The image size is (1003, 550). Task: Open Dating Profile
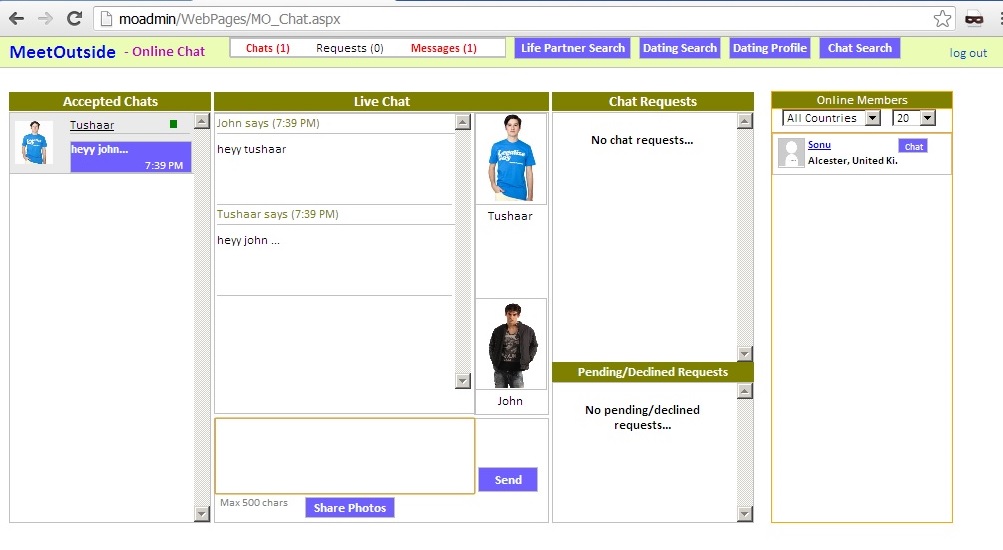click(x=770, y=48)
